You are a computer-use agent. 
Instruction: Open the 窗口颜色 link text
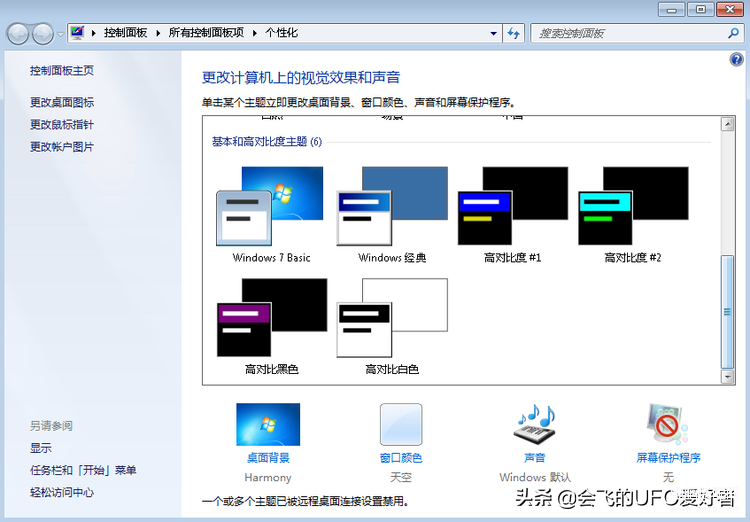point(401,458)
